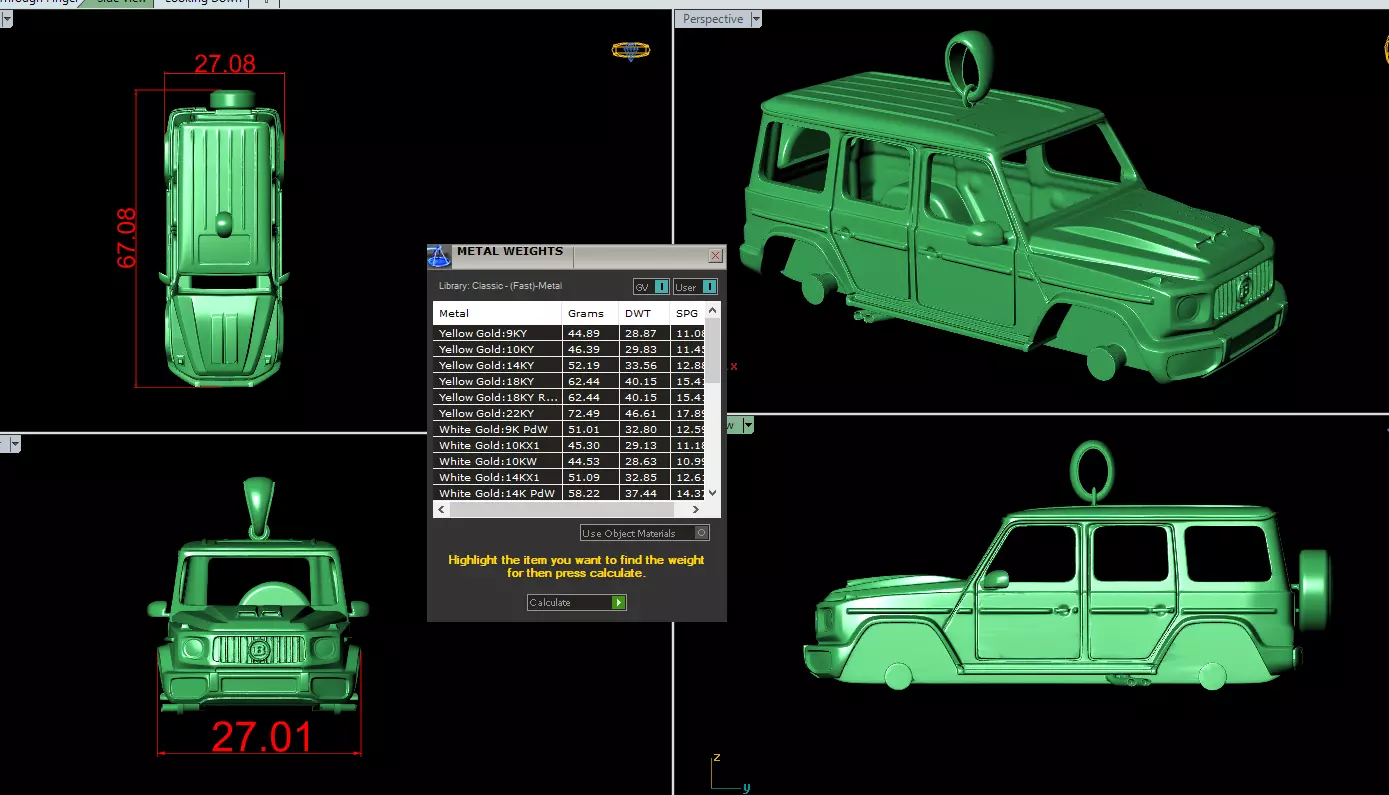Click the 27.01 front width dimension label

(262, 737)
